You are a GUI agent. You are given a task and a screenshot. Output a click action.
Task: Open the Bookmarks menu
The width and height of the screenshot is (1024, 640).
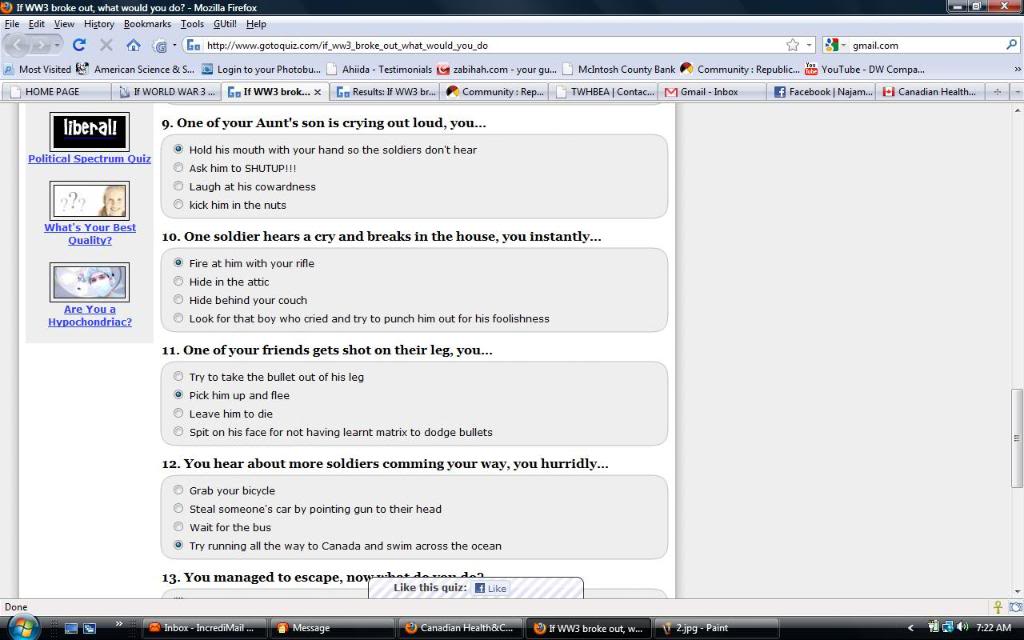pyautogui.click(x=147, y=23)
